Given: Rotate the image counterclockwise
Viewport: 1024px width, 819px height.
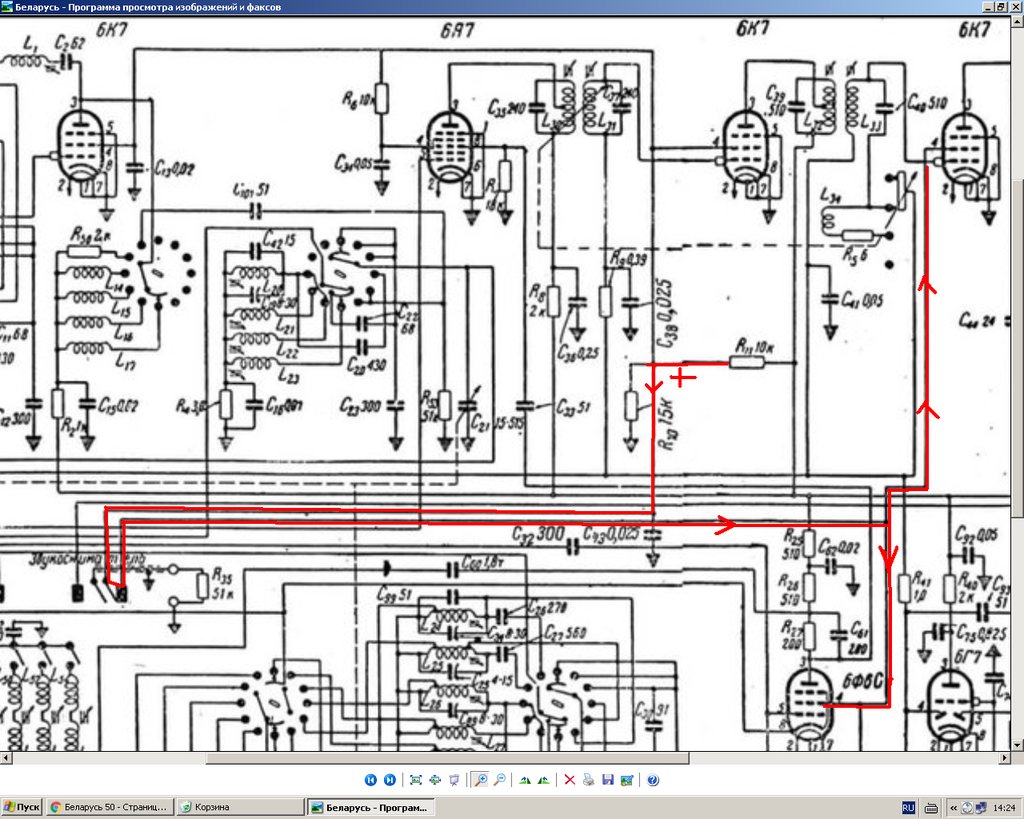Looking at the screenshot, I should click(x=543, y=780).
